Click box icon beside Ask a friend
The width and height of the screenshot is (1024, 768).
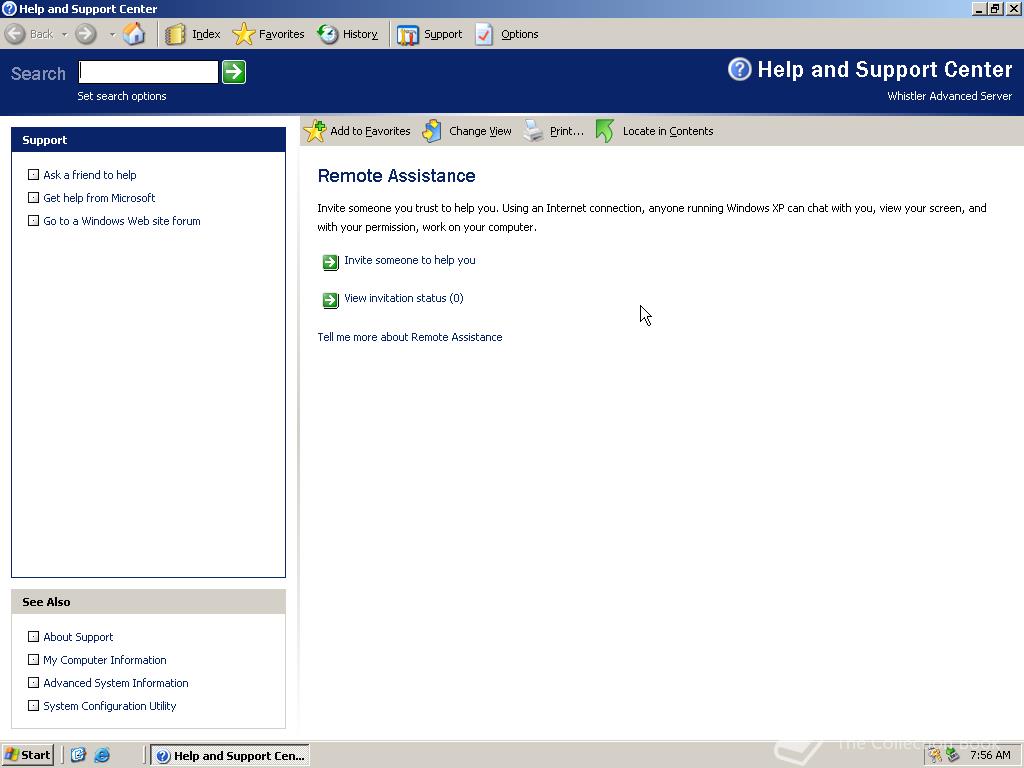[33, 174]
